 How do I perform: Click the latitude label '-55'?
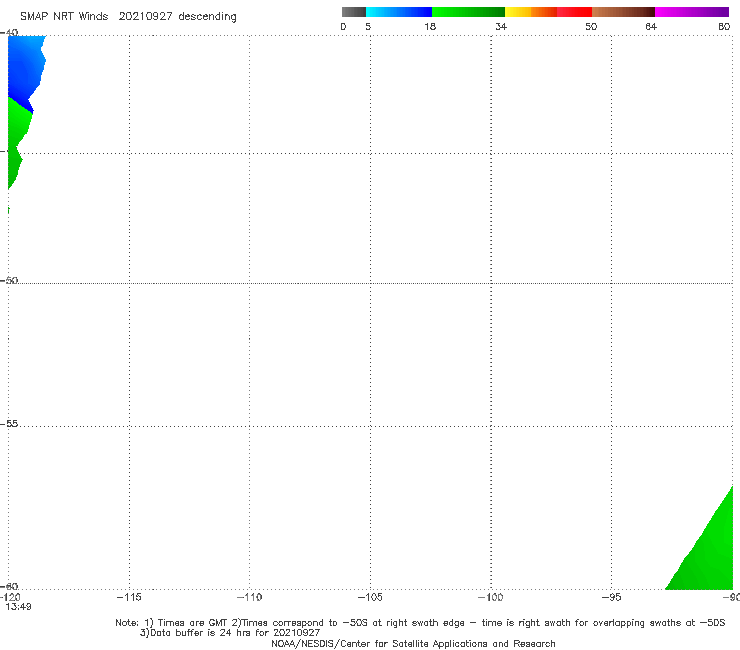(x=9, y=423)
